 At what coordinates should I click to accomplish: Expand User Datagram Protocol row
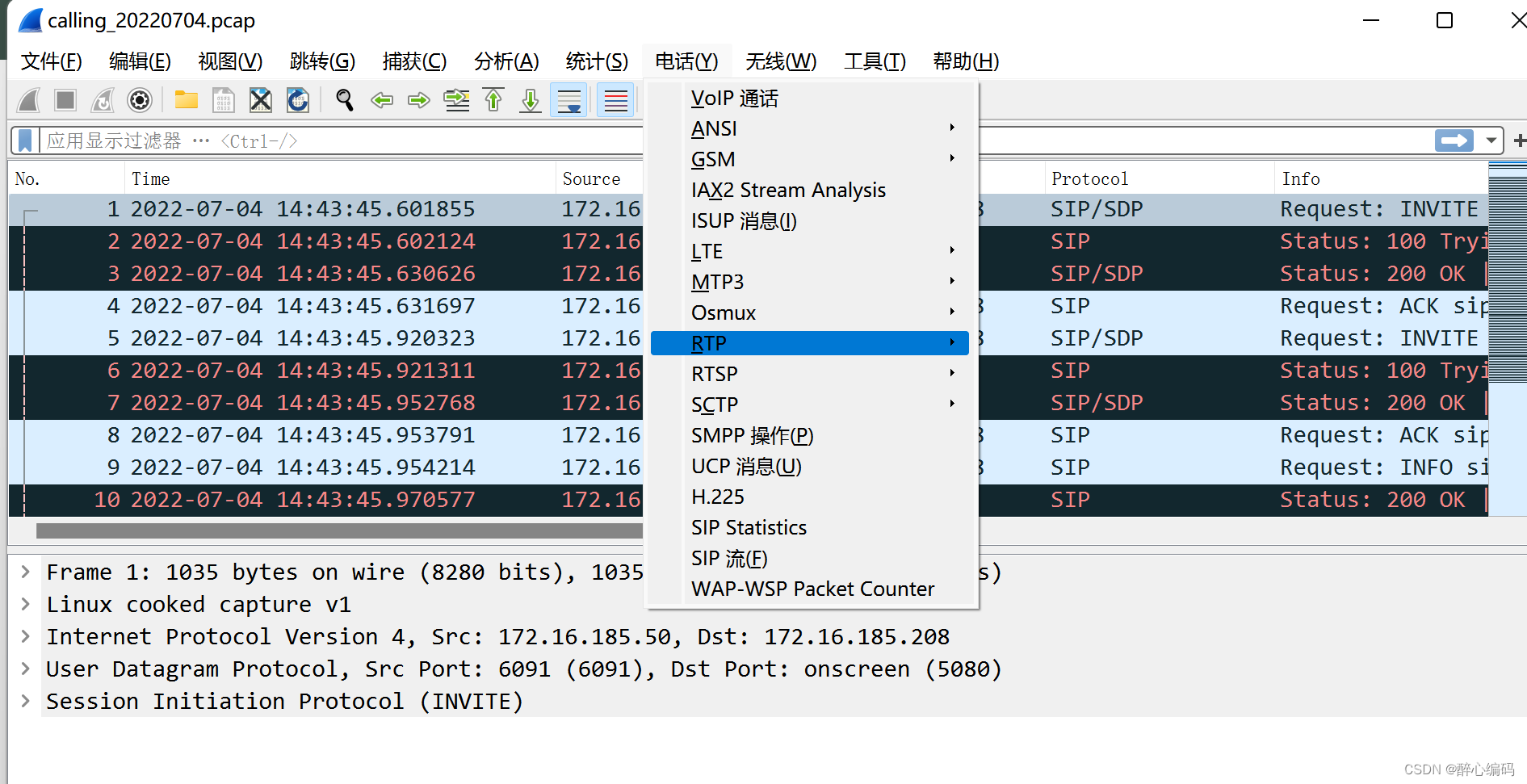pos(26,669)
